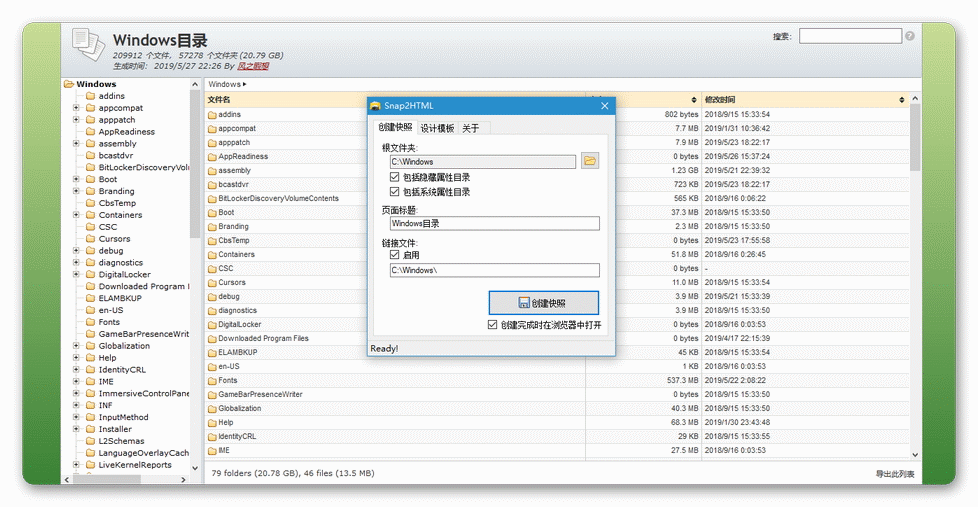Select the 创建快照 tab
Screen dimensions: 978x507
[395, 127]
